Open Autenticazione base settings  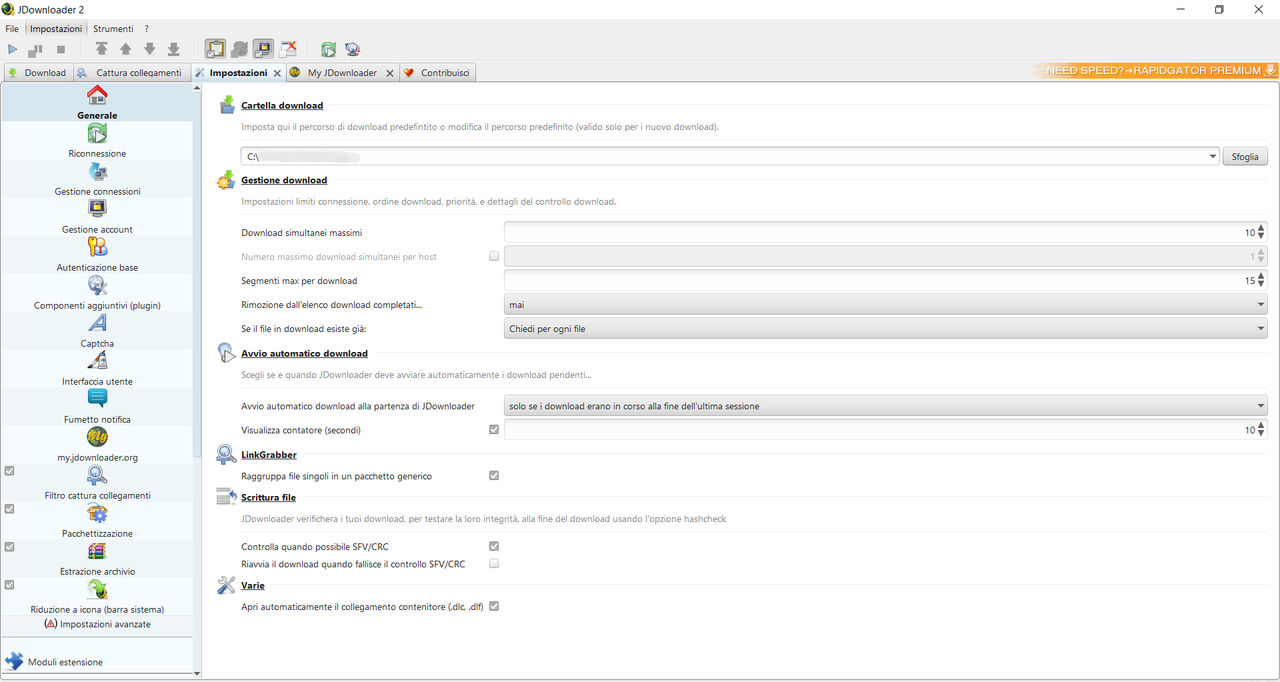[97, 255]
